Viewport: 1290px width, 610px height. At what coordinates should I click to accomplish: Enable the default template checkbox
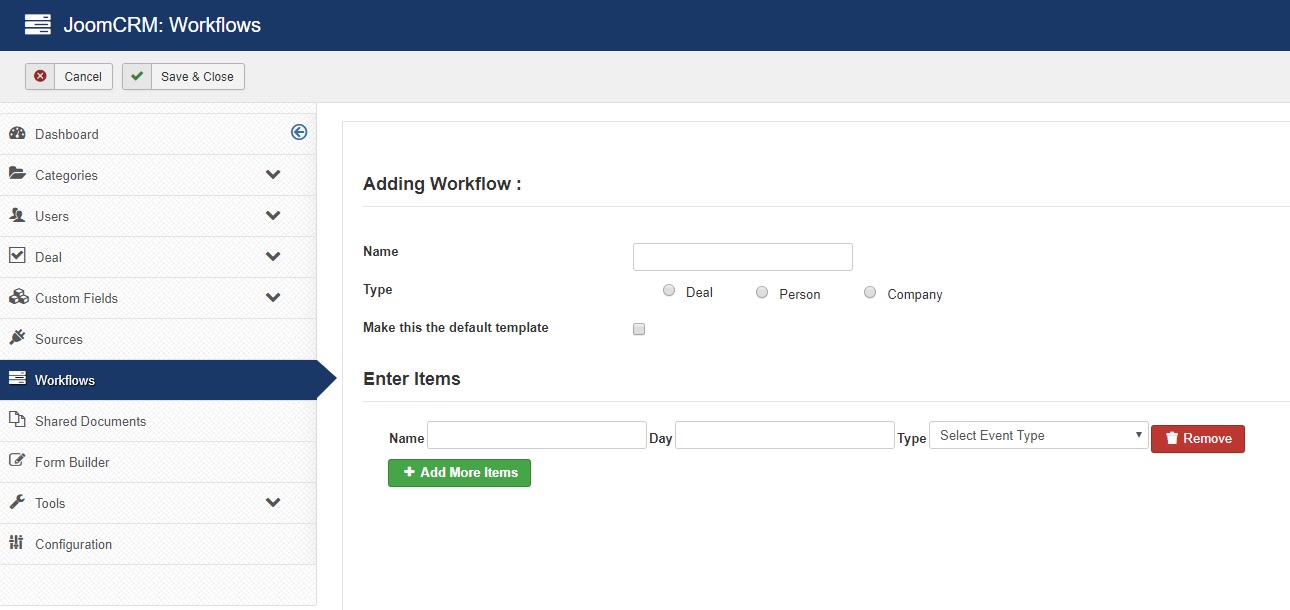pos(639,329)
